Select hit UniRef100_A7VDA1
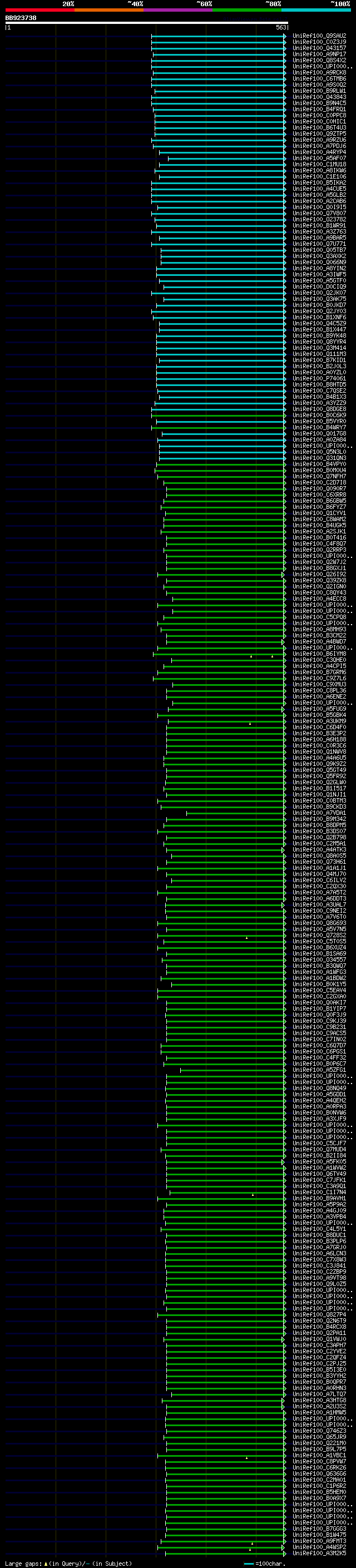Viewport: 356px width, 1568px height. coord(319,813)
